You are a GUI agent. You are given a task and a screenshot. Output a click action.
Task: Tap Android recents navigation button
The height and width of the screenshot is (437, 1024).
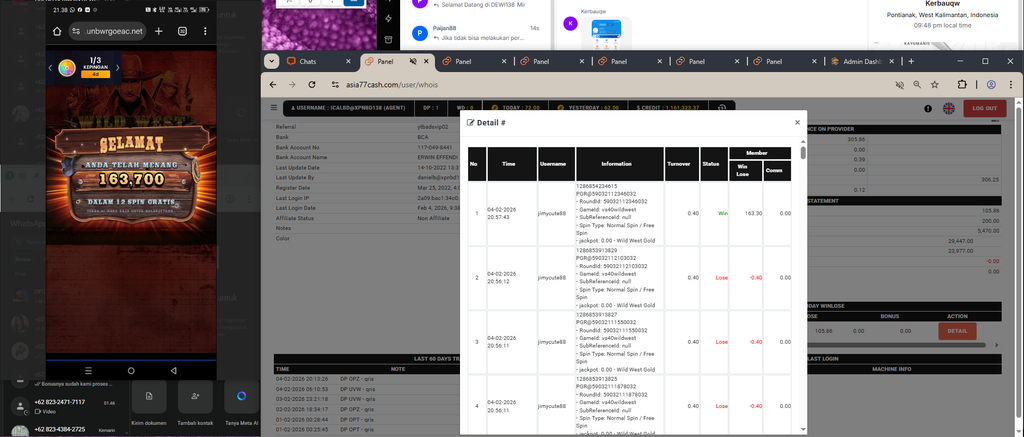coord(89,370)
